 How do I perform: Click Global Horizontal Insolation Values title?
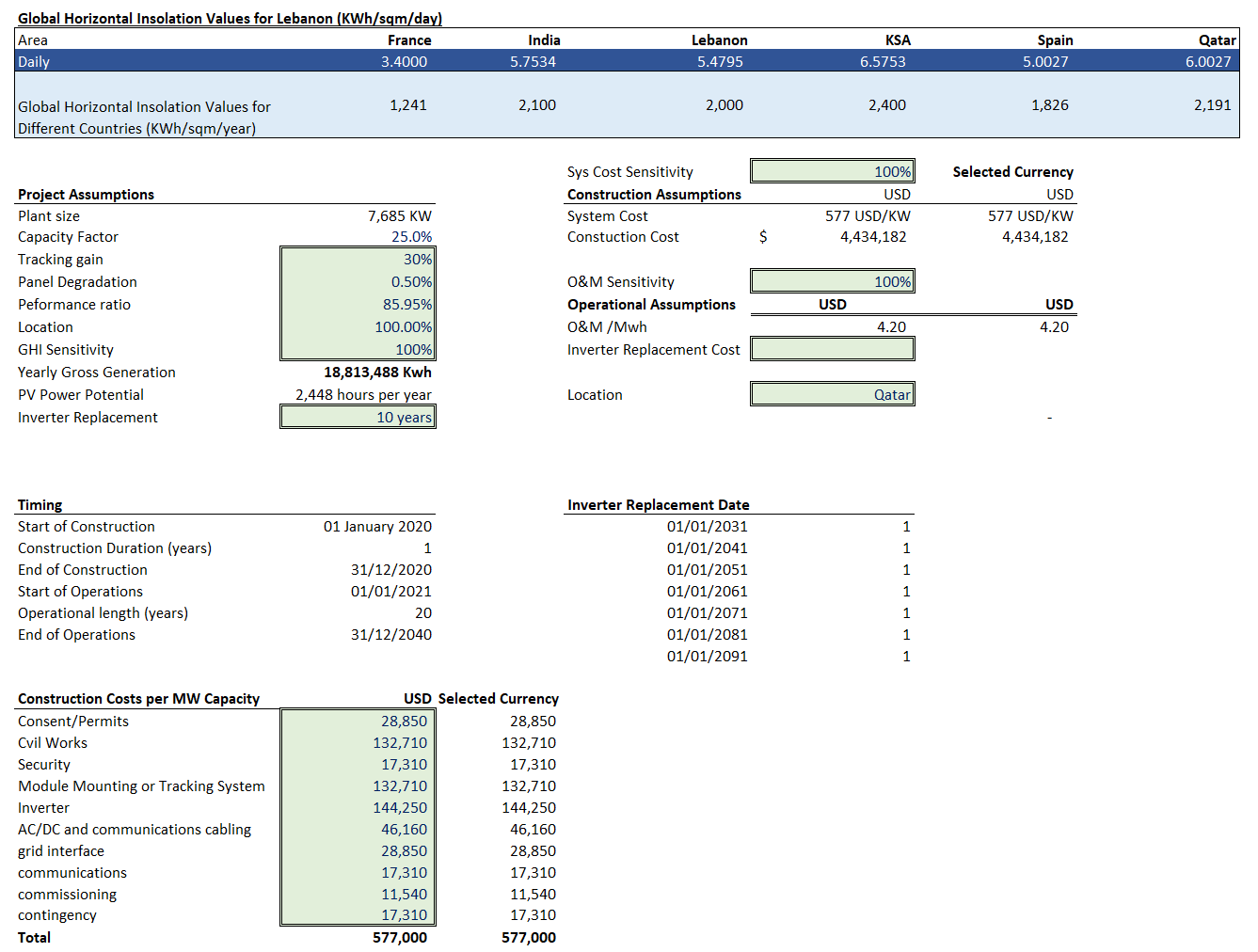[230, 18]
